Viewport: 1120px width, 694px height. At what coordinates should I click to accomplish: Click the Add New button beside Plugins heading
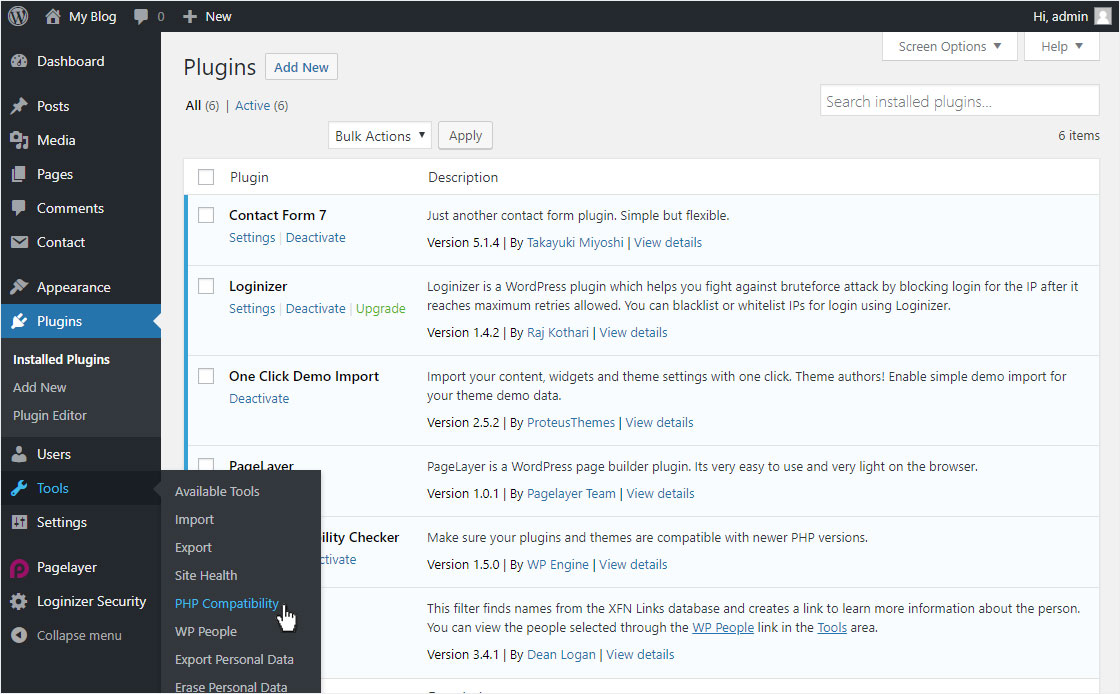pyautogui.click(x=301, y=67)
